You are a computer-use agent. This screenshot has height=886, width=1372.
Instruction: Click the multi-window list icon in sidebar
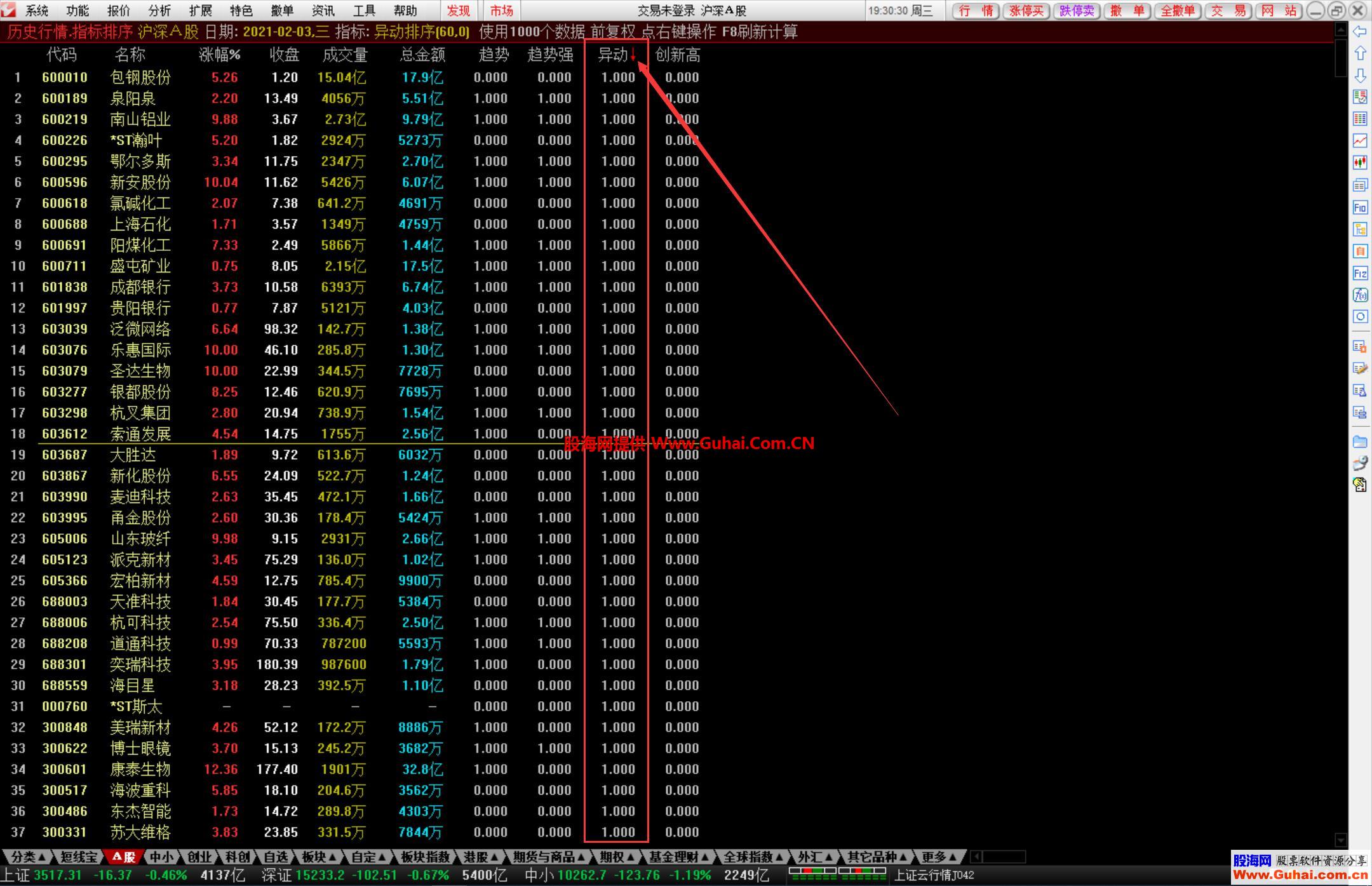1360,185
